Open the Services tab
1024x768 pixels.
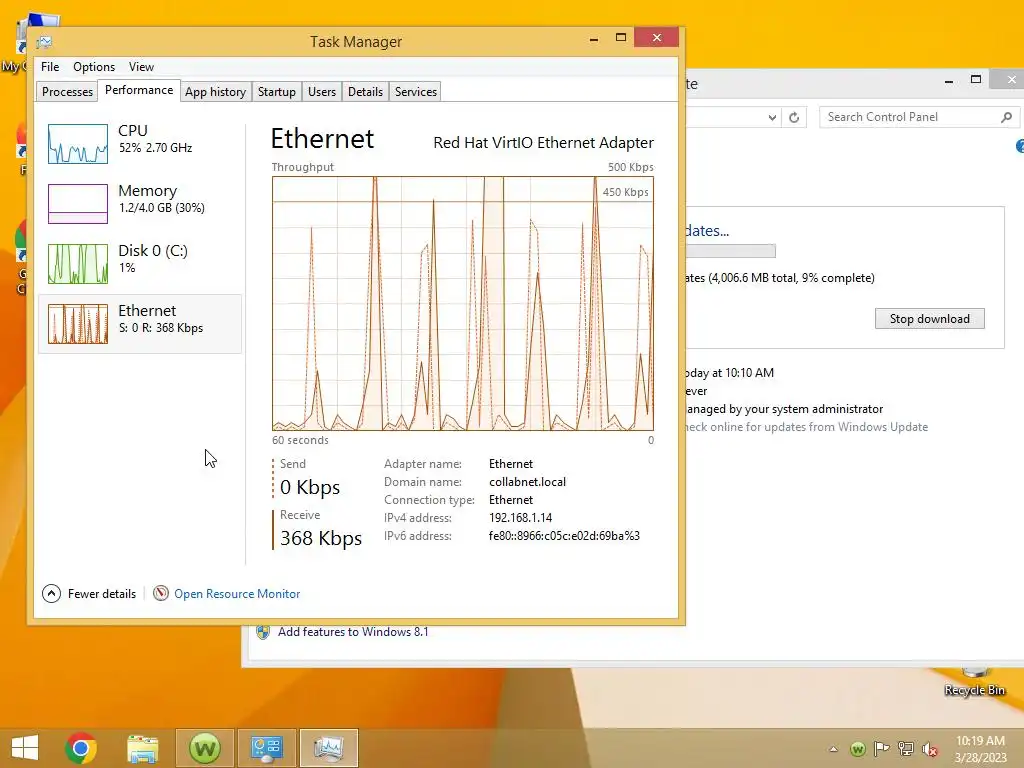[416, 91]
